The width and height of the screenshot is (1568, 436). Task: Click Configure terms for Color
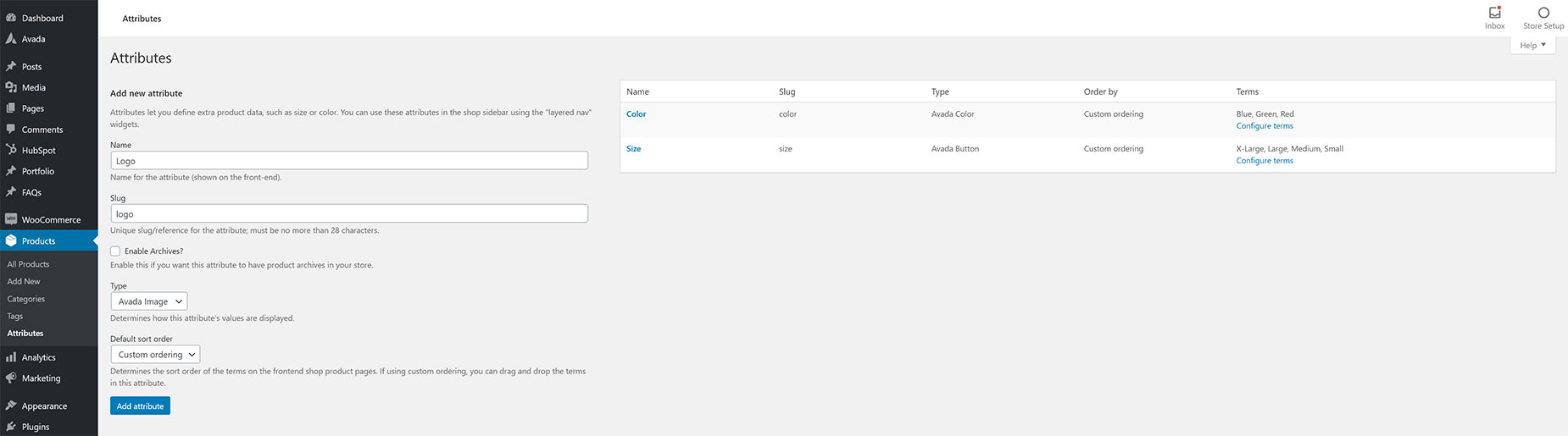(x=1265, y=125)
